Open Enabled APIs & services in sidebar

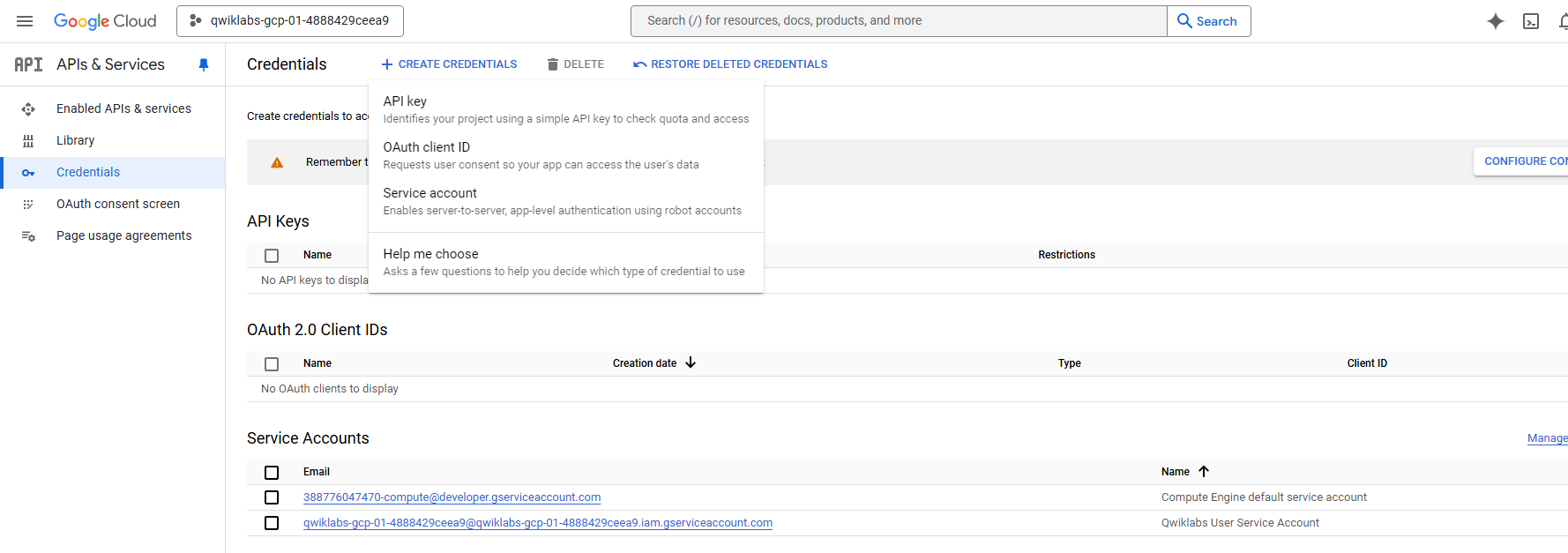tap(113, 108)
